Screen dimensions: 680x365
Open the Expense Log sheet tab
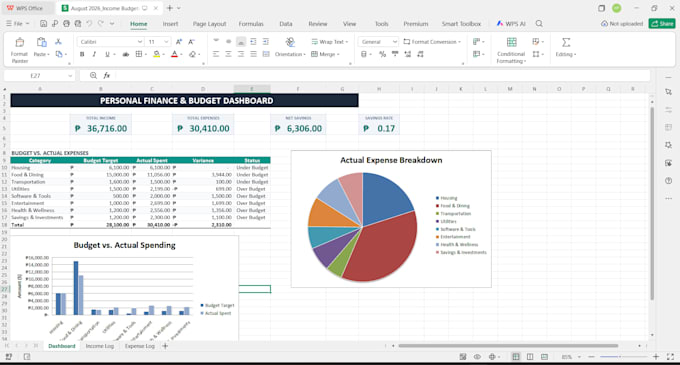click(140, 346)
